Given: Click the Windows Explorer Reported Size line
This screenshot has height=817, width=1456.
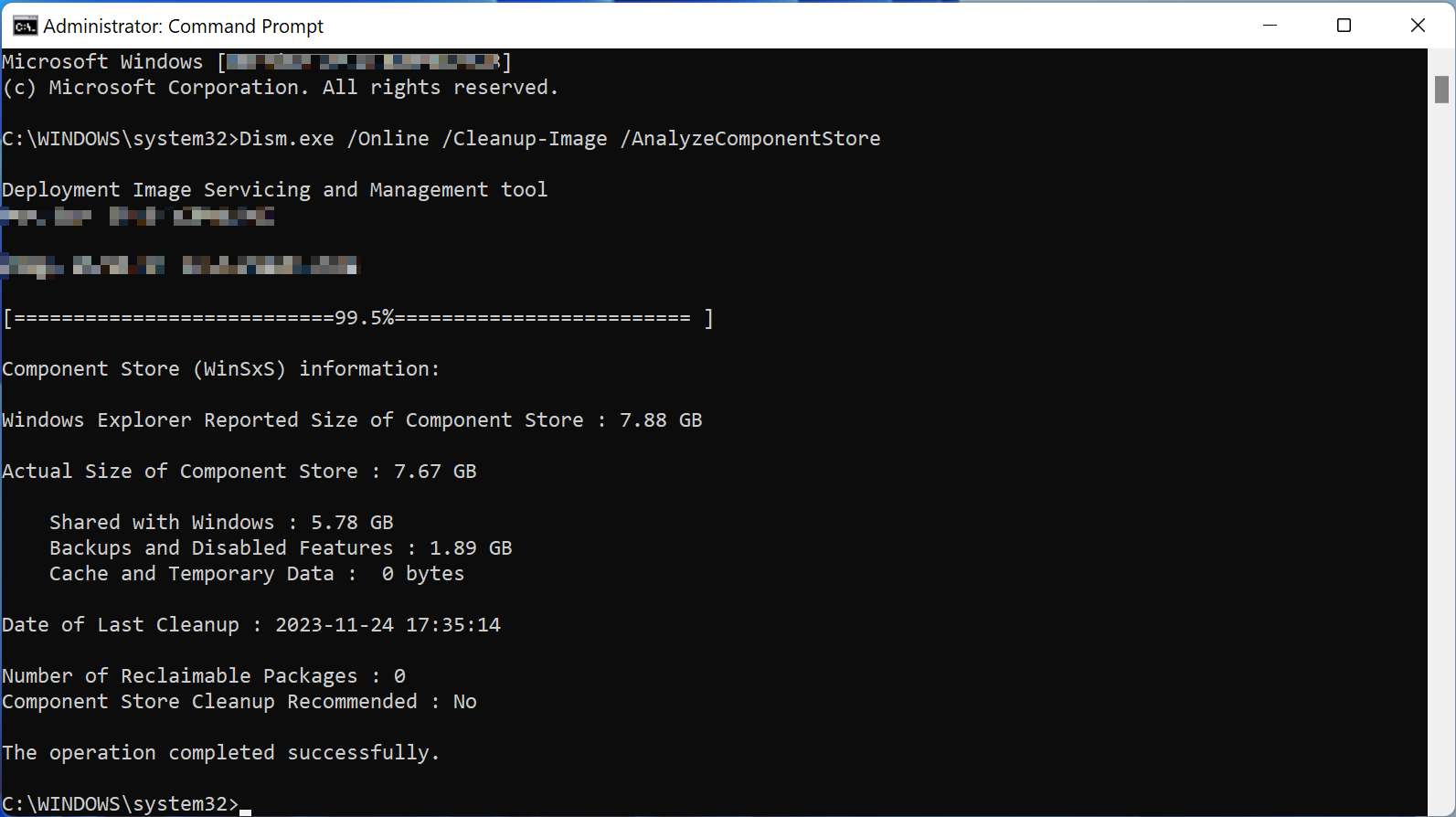Looking at the screenshot, I should click(x=352, y=419).
